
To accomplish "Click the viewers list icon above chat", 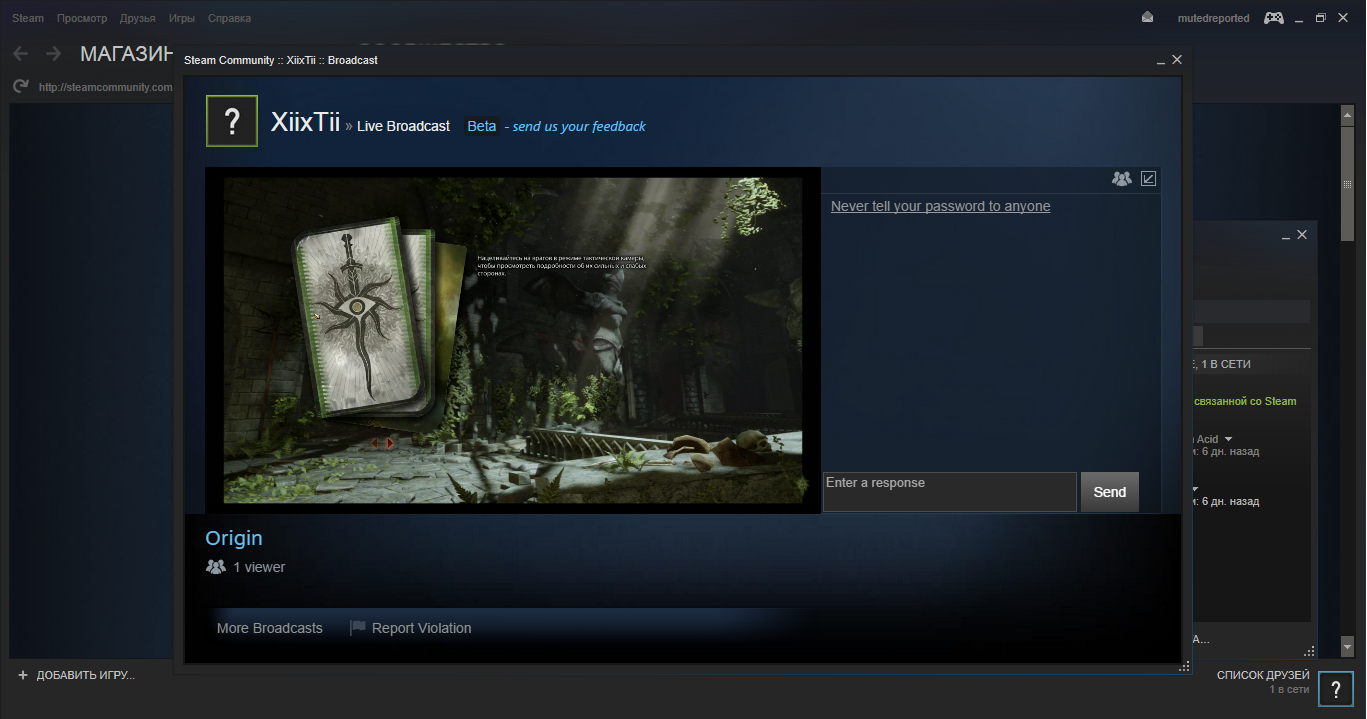I will [x=1121, y=179].
